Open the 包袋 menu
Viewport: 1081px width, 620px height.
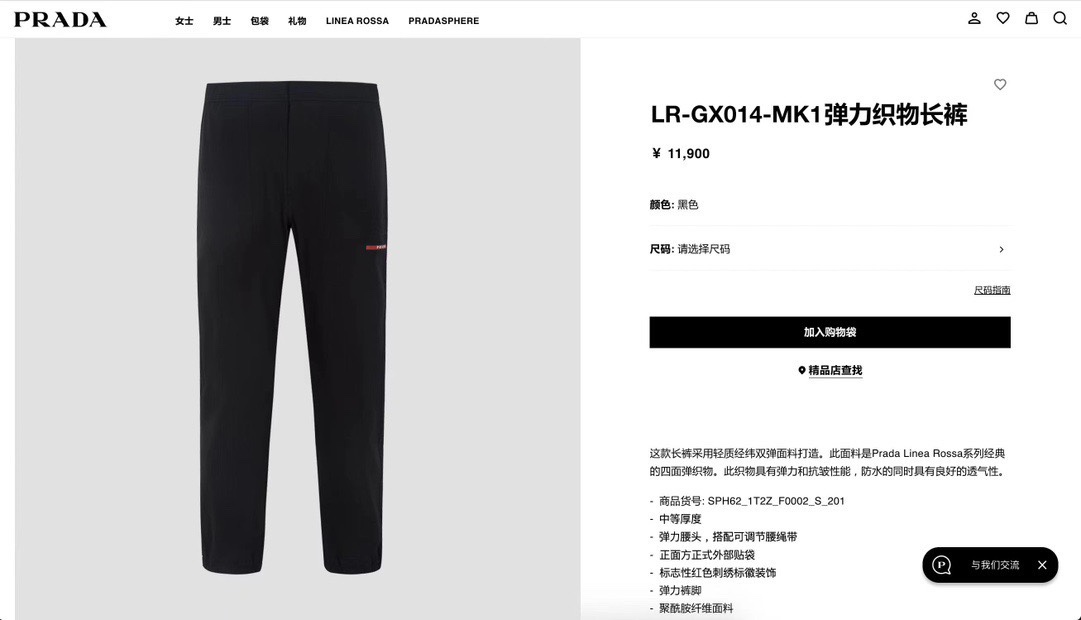pyautogui.click(x=259, y=21)
